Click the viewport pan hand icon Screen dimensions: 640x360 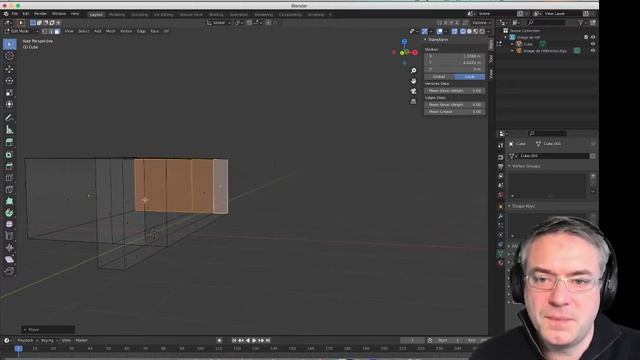tap(413, 81)
